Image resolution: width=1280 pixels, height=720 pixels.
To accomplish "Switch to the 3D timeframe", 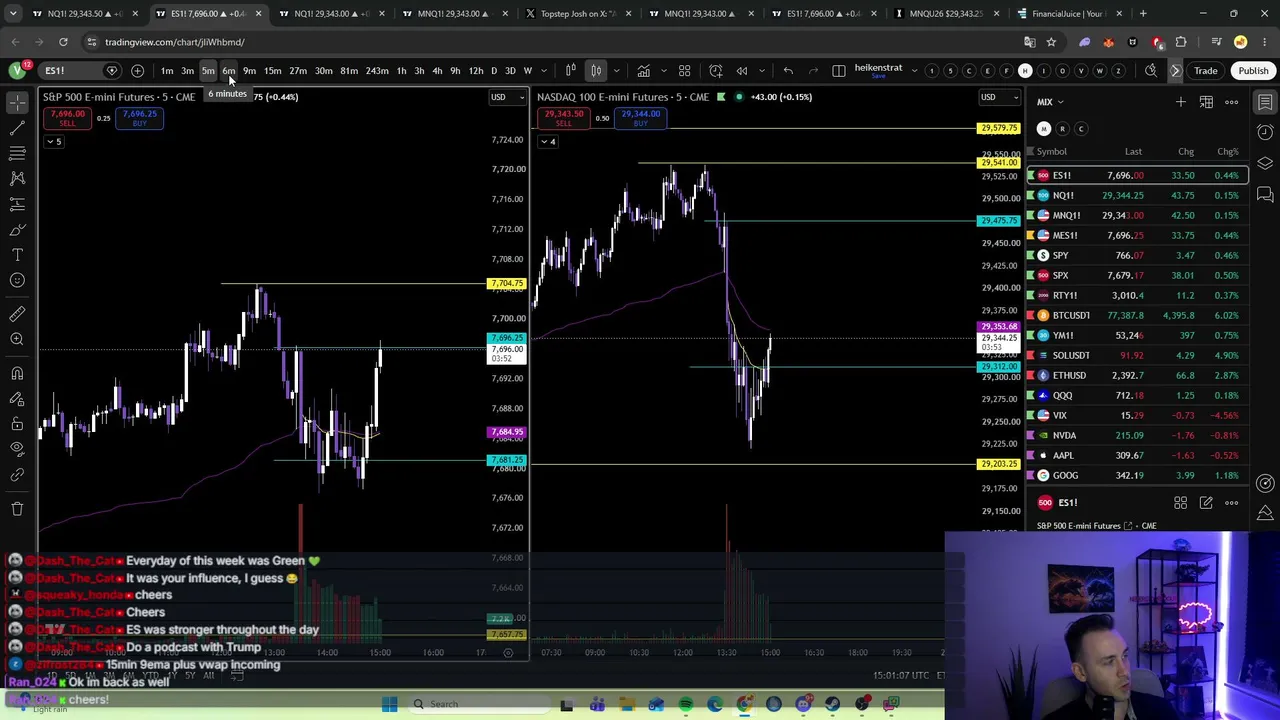I will [x=510, y=71].
